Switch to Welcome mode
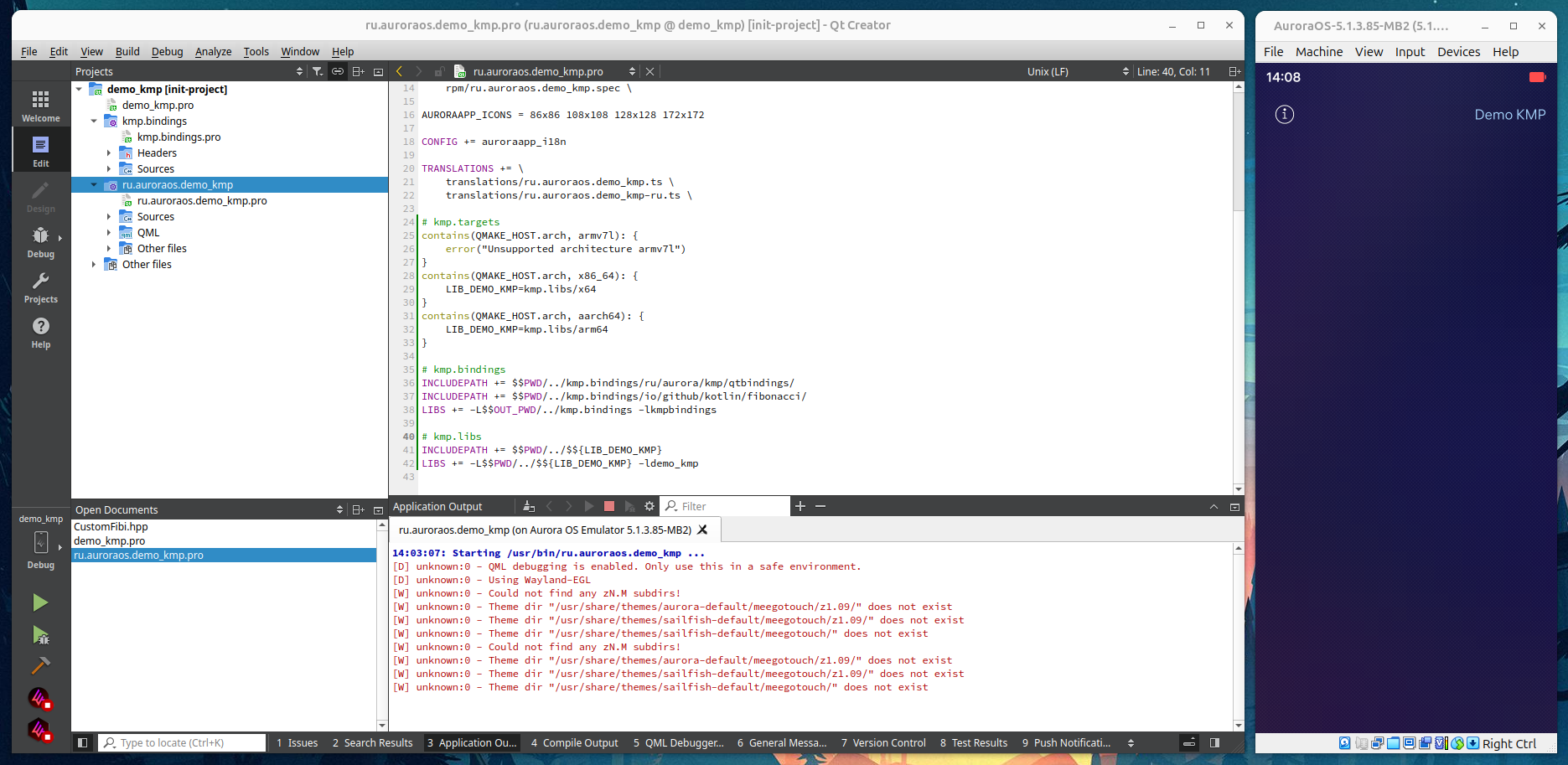Screen dimensions: 1568x765 40,106
